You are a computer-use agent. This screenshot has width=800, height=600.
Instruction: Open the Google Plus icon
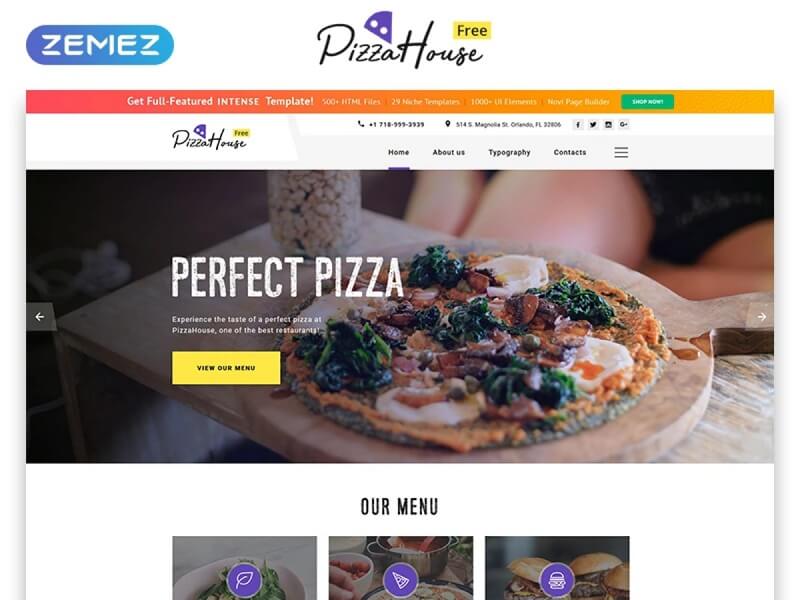[623, 124]
